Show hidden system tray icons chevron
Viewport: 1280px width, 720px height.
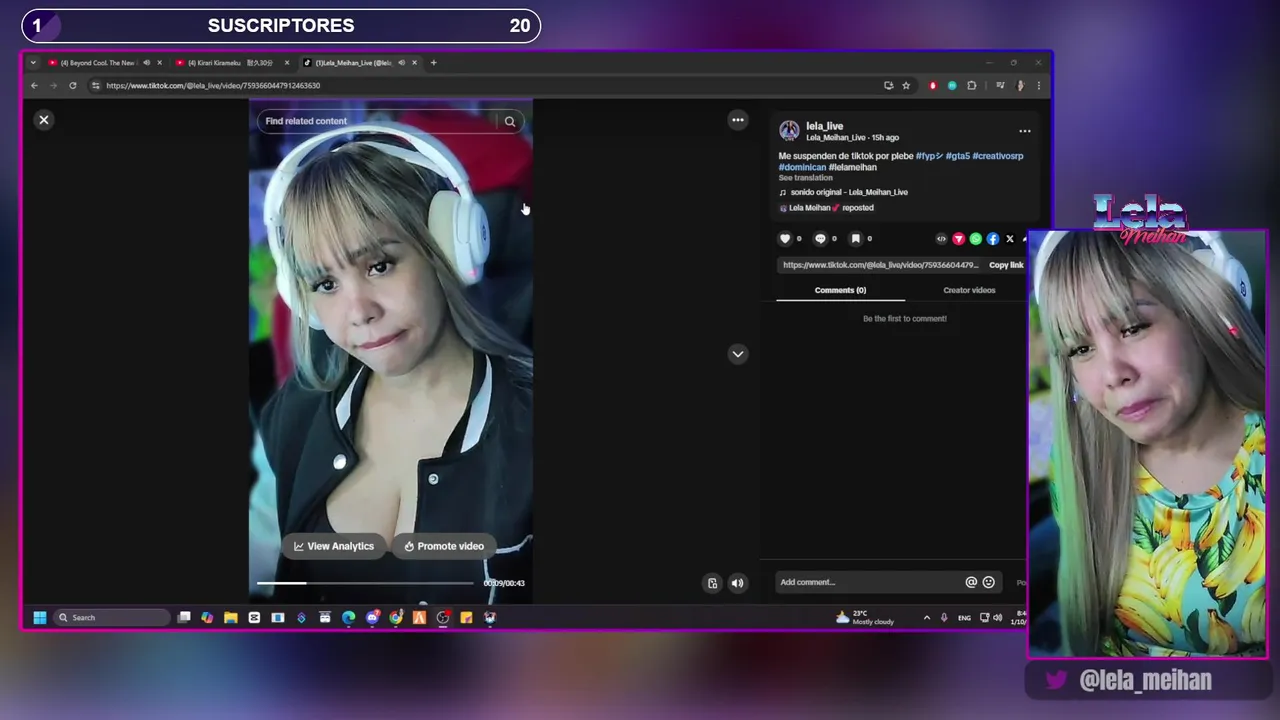coord(927,618)
